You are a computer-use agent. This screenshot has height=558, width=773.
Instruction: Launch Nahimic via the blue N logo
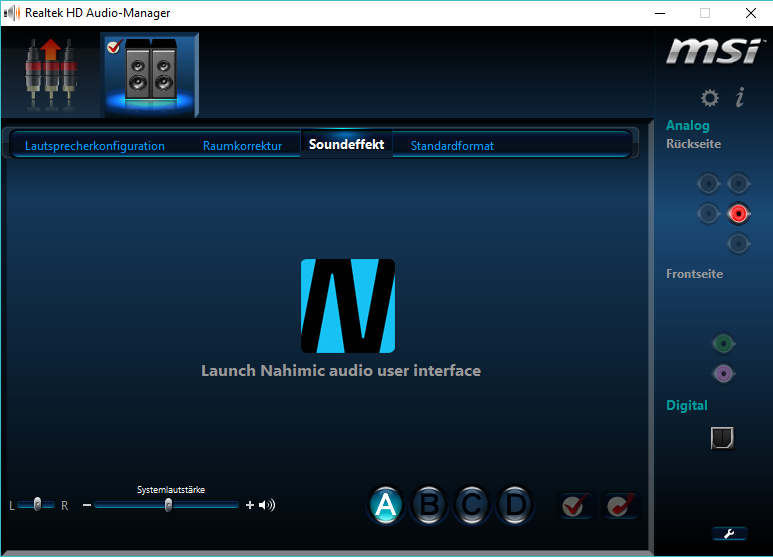click(x=348, y=306)
